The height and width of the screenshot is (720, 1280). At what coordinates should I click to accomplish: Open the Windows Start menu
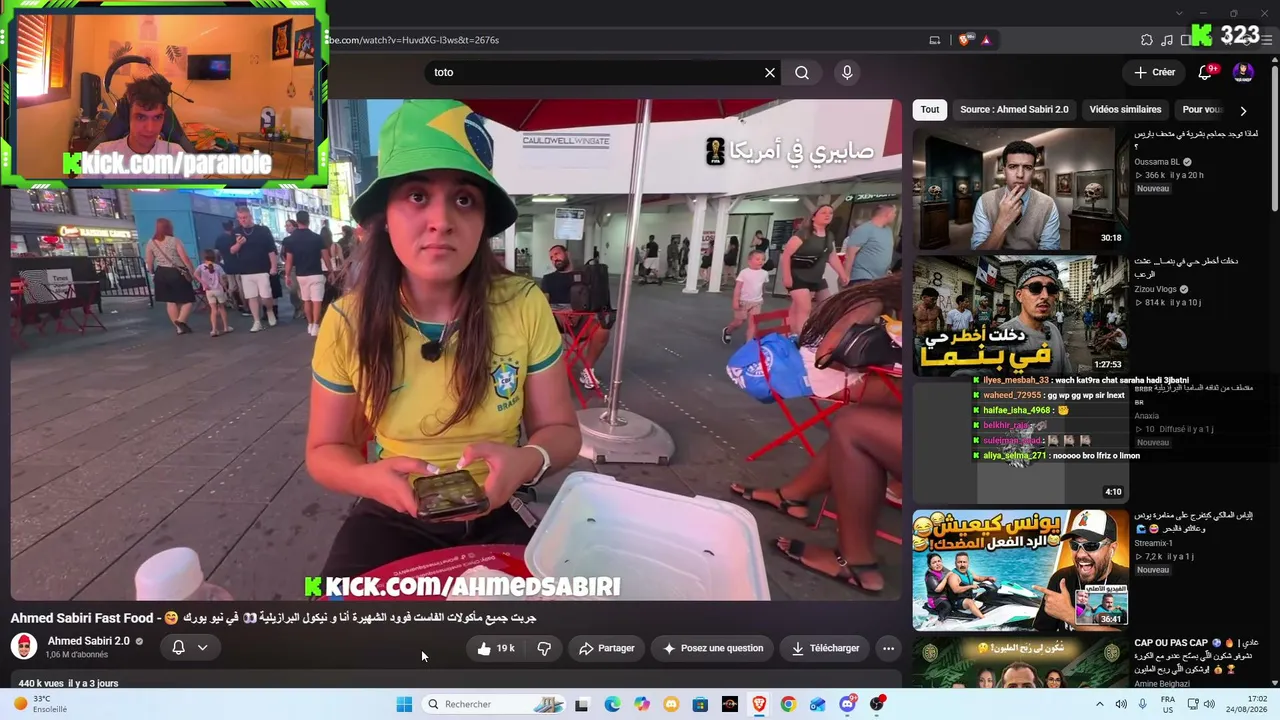point(404,704)
